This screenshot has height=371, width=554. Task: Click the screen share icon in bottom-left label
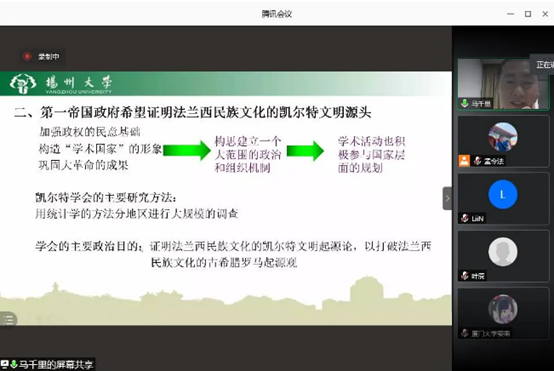(5, 364)
